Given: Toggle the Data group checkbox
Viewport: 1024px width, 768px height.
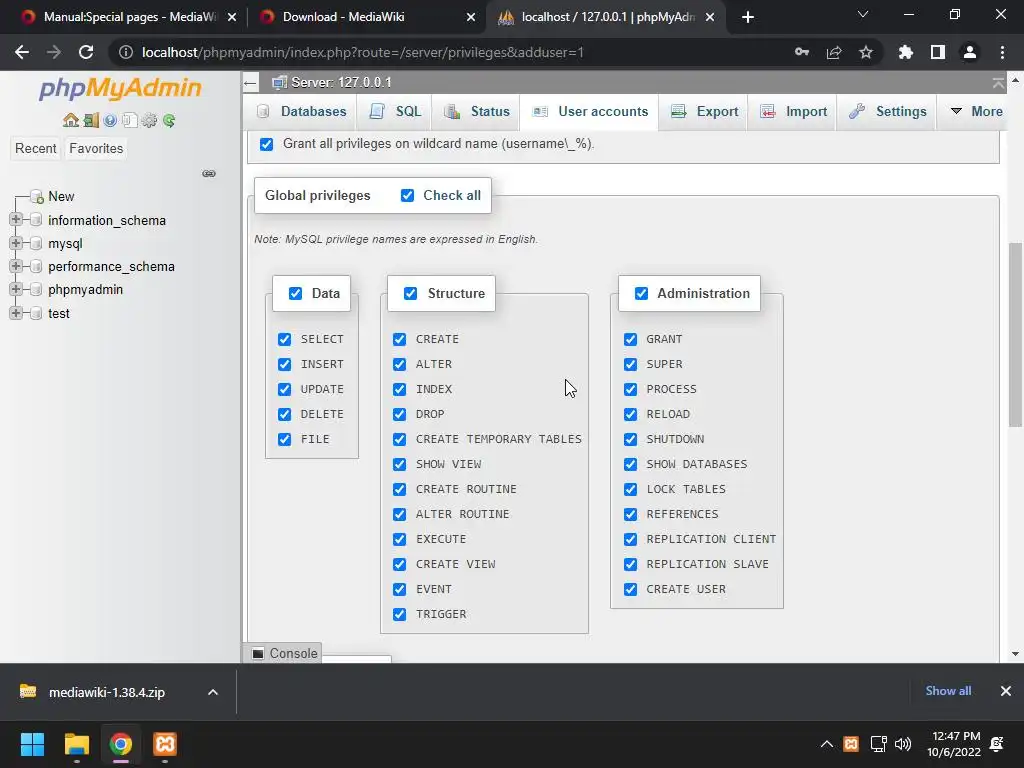Looking at the screenshot, I should point(295,293).
